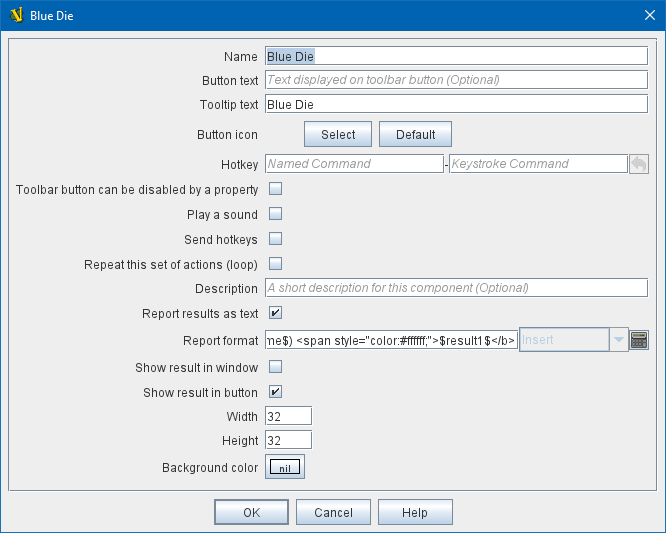This screenshot has height=533, width=666.
Task: Click the Vassal icon in title bar
Action: [16, 16]
